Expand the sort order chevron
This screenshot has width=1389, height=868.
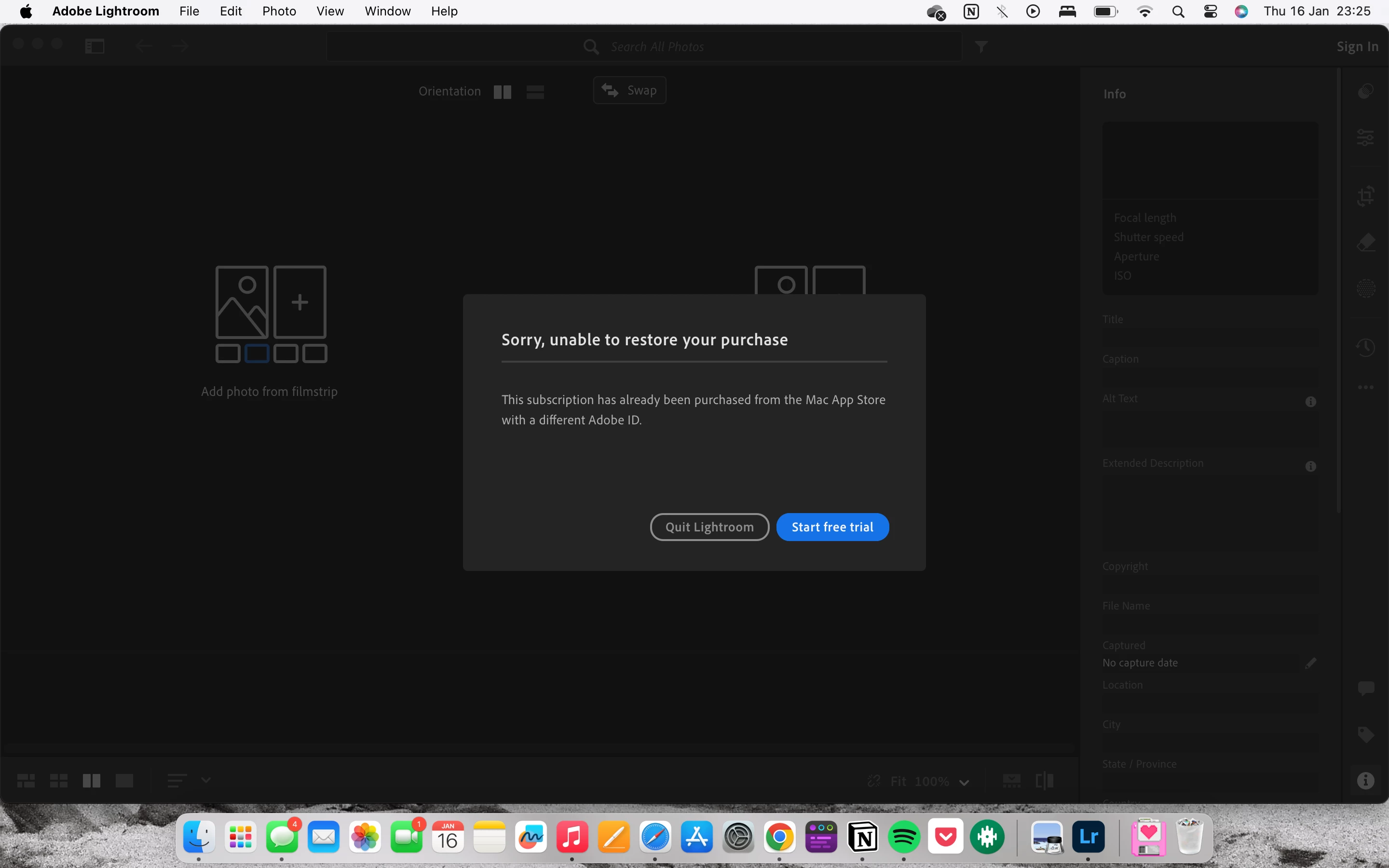pyautogui.click(x=206, y=780)
